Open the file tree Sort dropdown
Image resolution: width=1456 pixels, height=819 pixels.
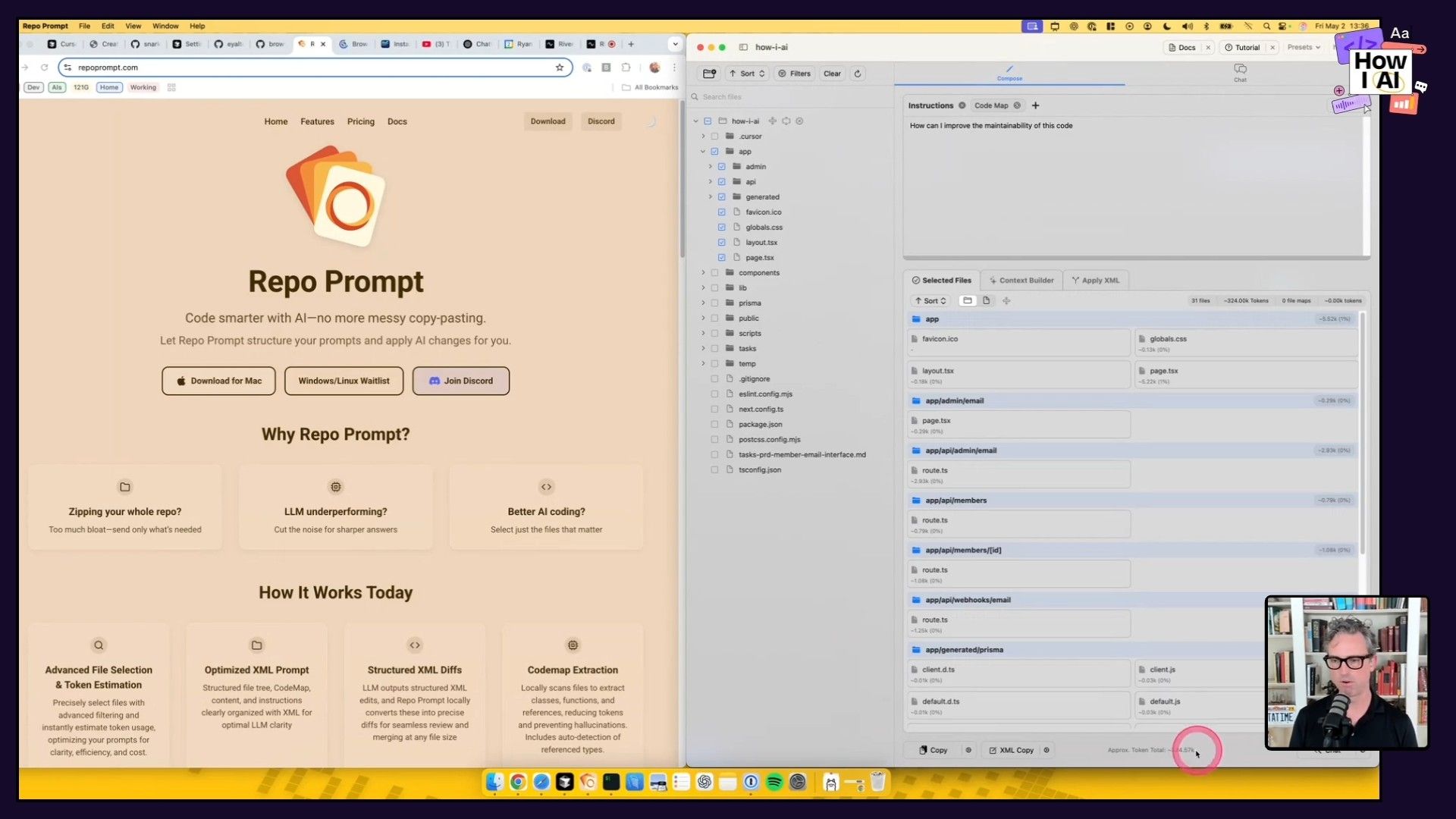point(747,74)
